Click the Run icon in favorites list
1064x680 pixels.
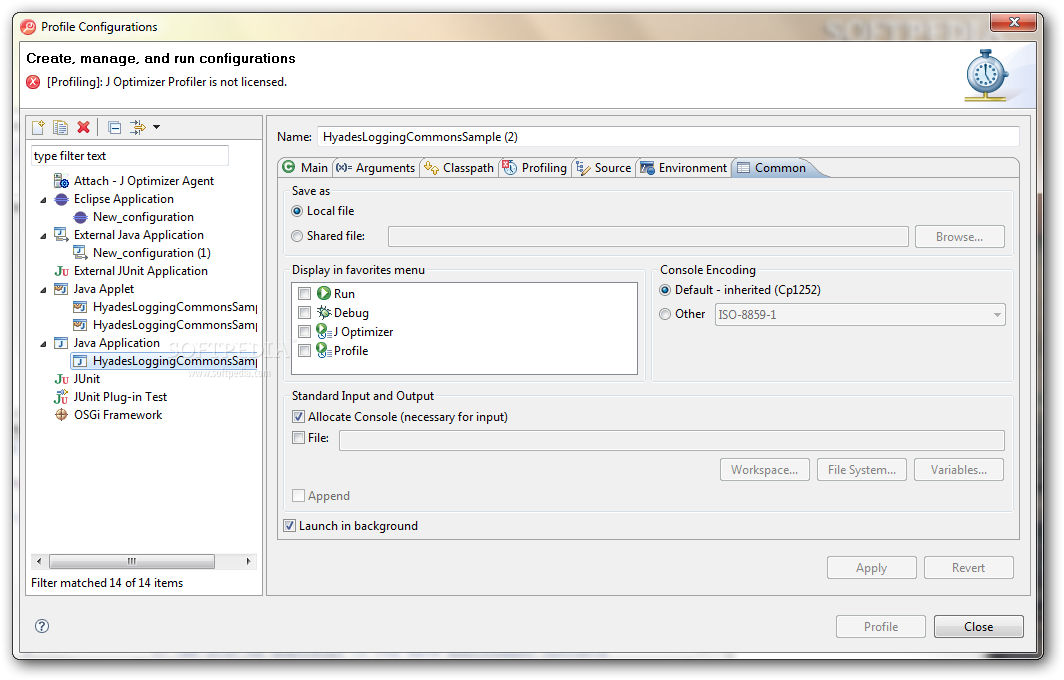(324, 294)
